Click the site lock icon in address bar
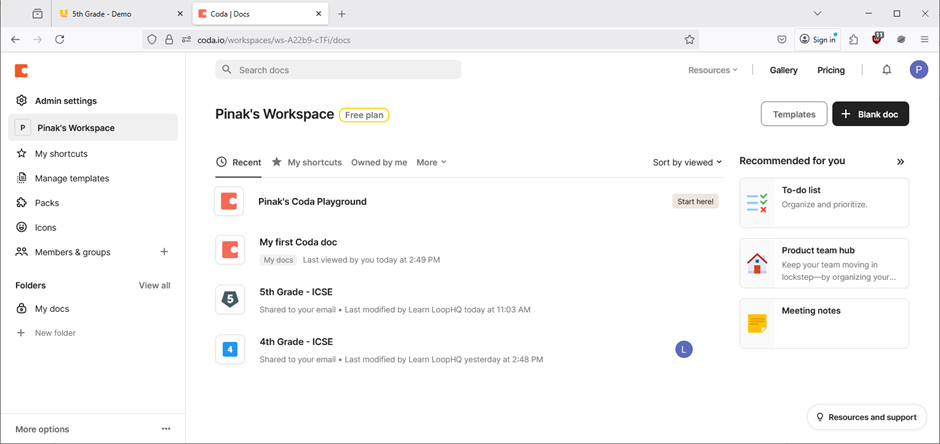 (x=169, y=40)
